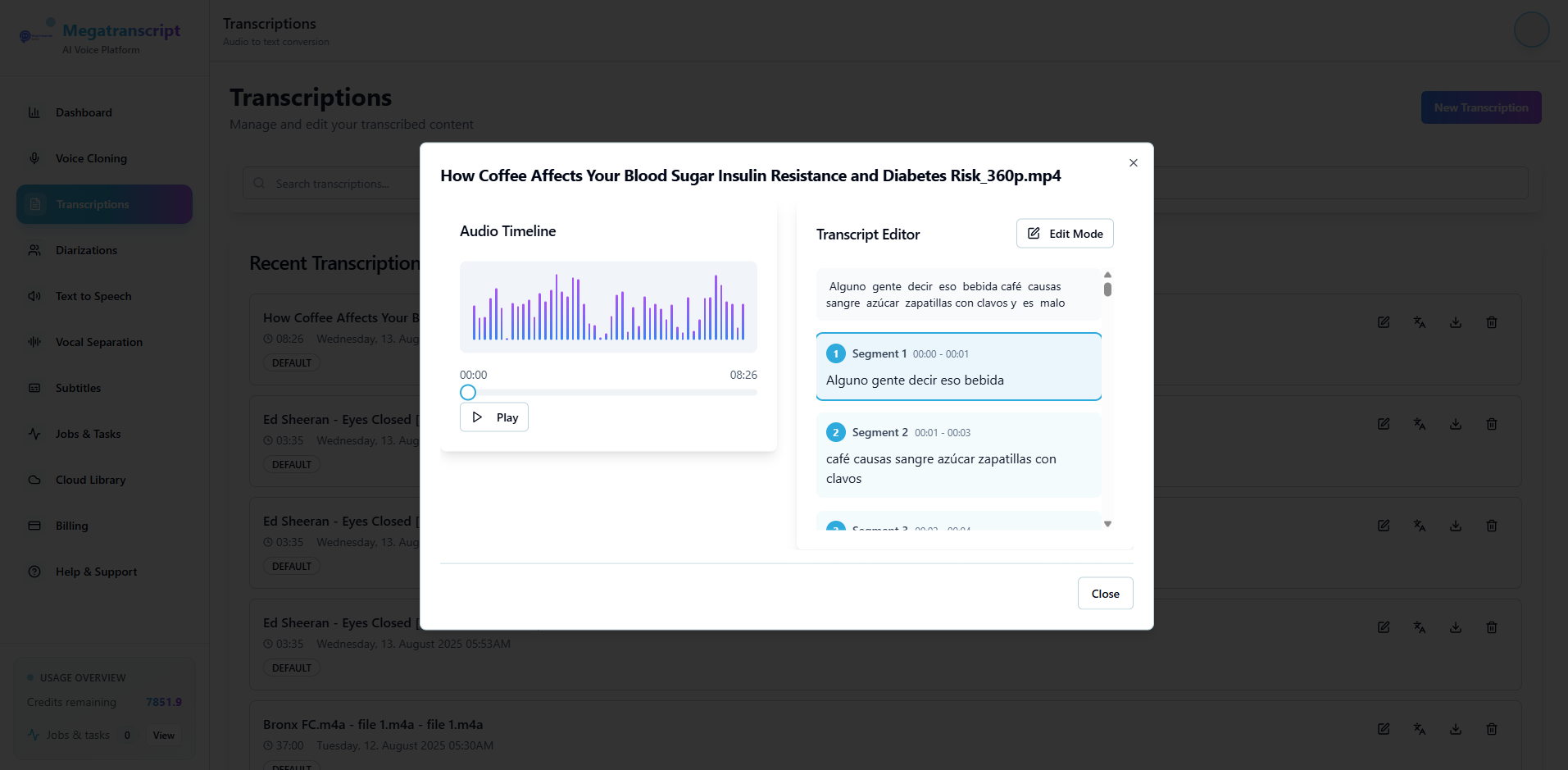1568x770 pixels.
Task: Click translate icon for third transcription row
Action: click(x=1419, y=526)
